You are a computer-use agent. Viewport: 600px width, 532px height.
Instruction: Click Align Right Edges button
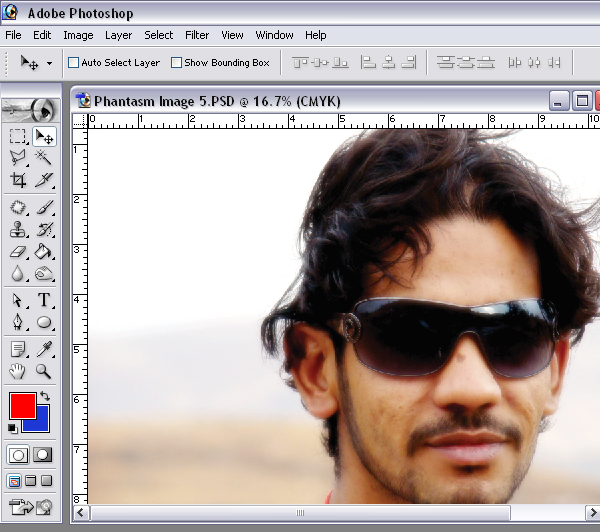409,62
